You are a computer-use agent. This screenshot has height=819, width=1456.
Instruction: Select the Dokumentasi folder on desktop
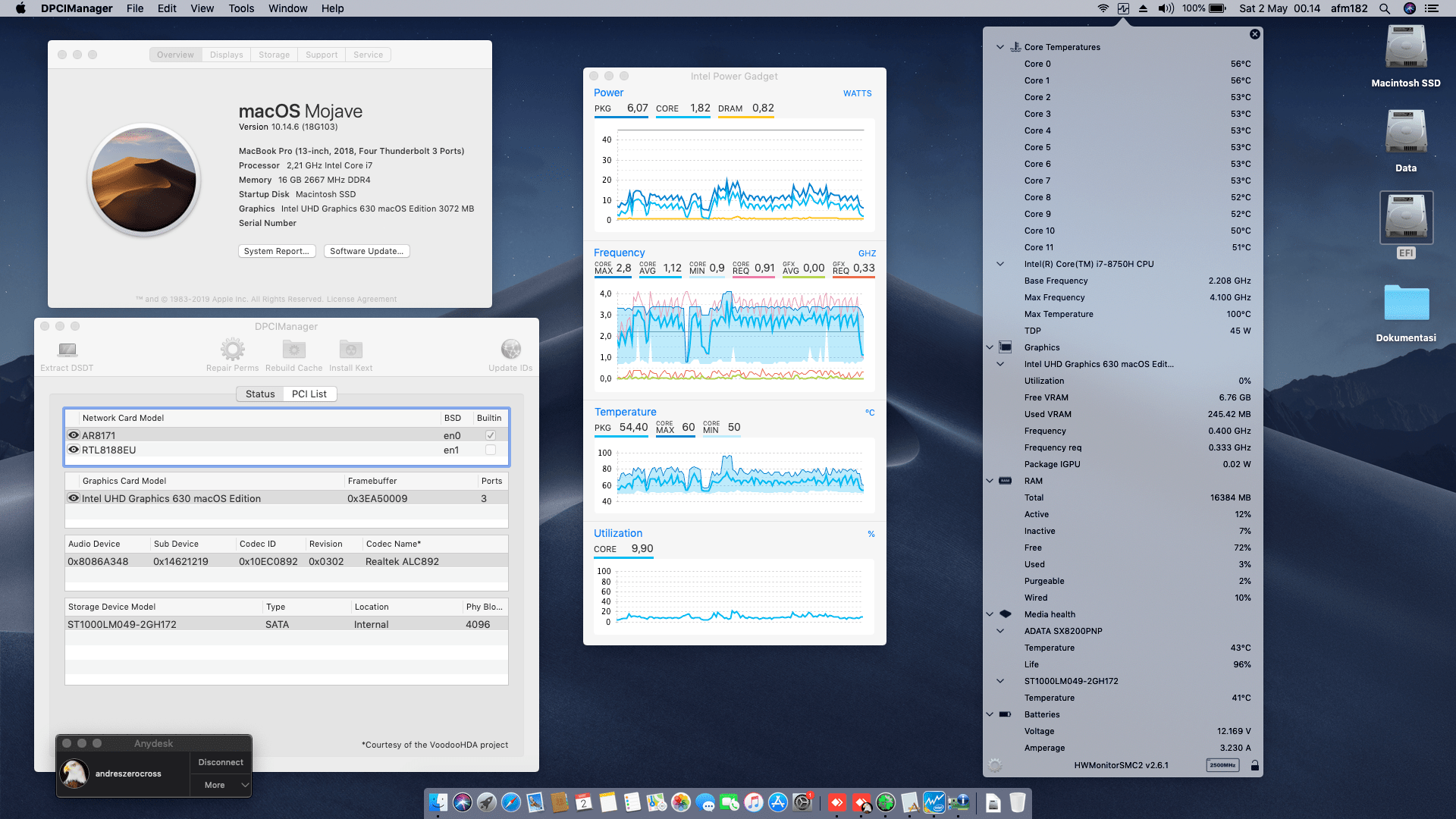(1406, 312)
